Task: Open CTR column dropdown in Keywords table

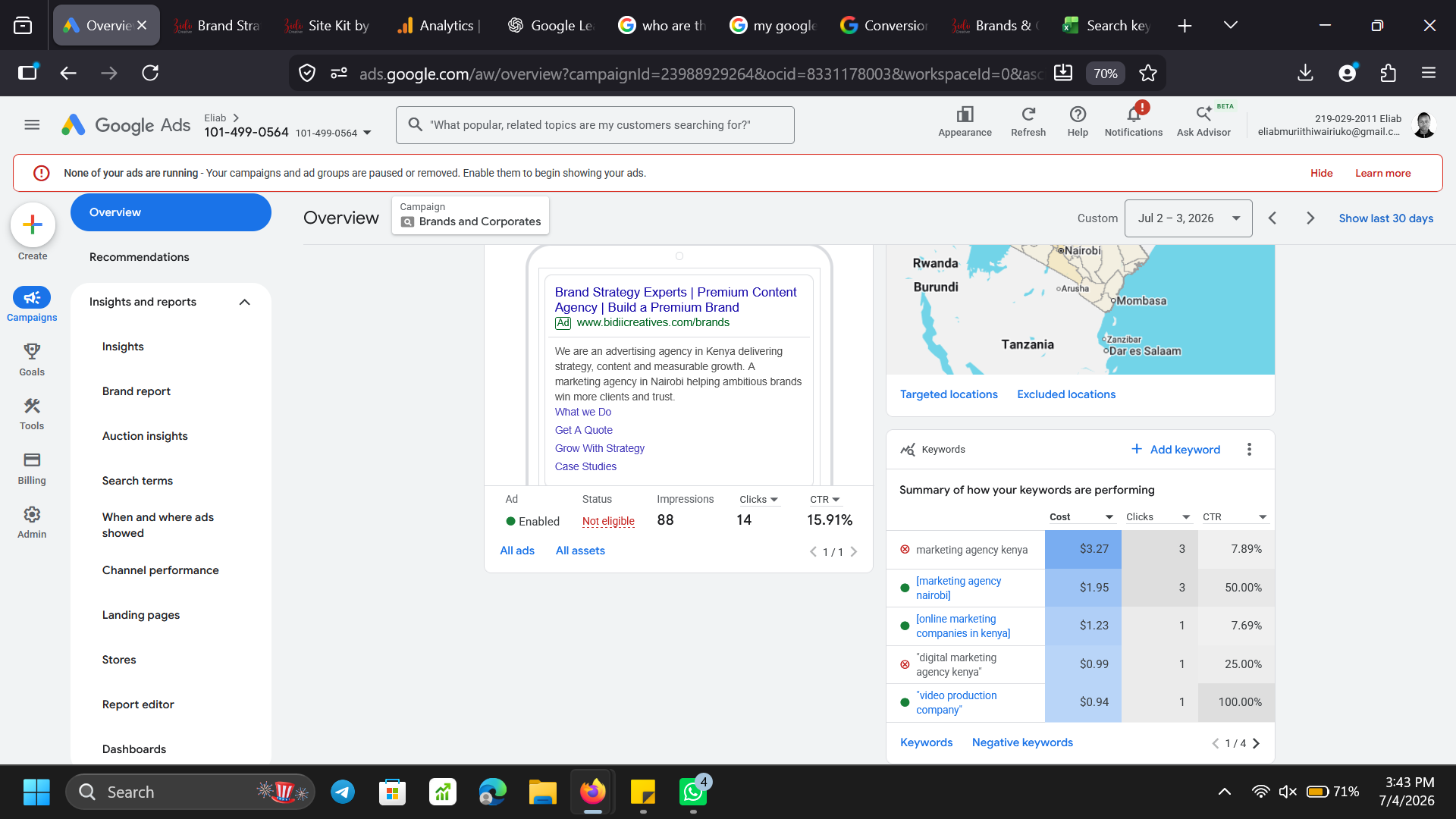Action: tap(1235, 516)
